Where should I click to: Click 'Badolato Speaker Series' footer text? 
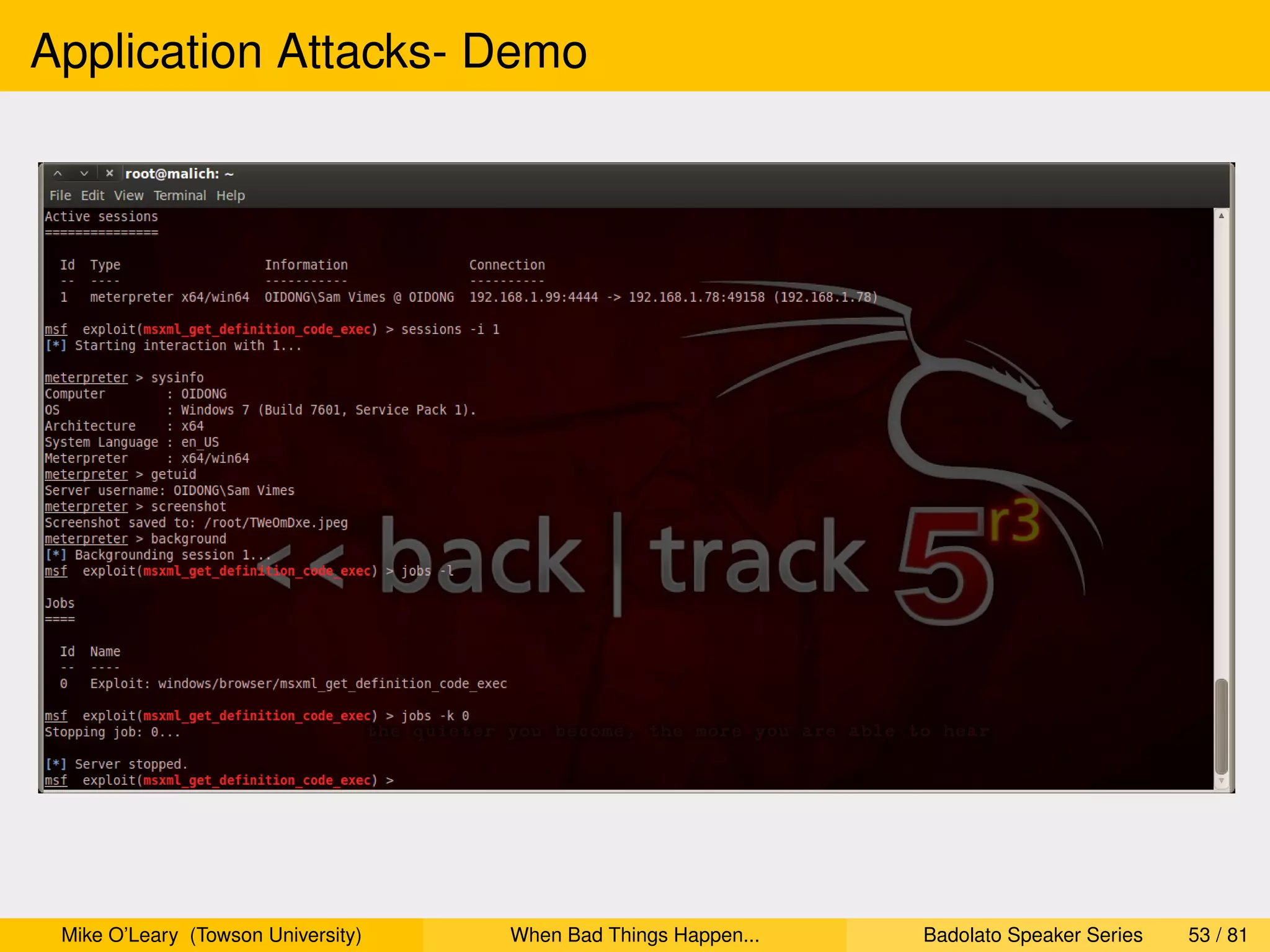[x=1032, y=935]
